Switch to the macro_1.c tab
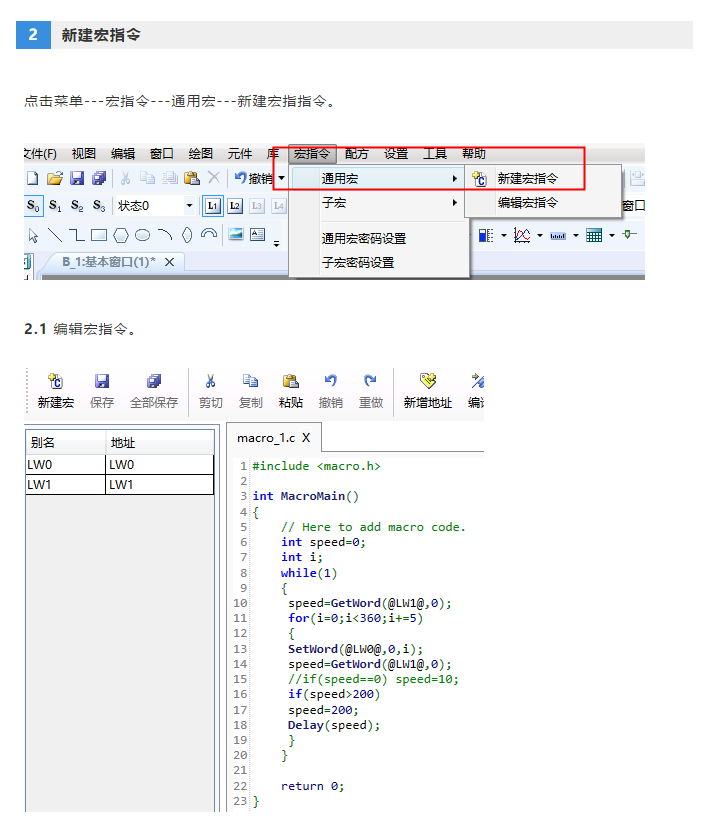708x837 pixels. [x=266, y=438]
